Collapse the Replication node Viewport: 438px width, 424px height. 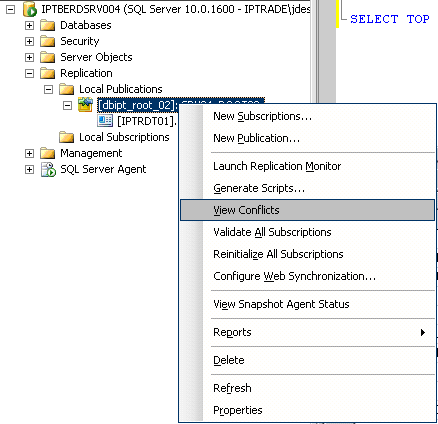[29, 73]
